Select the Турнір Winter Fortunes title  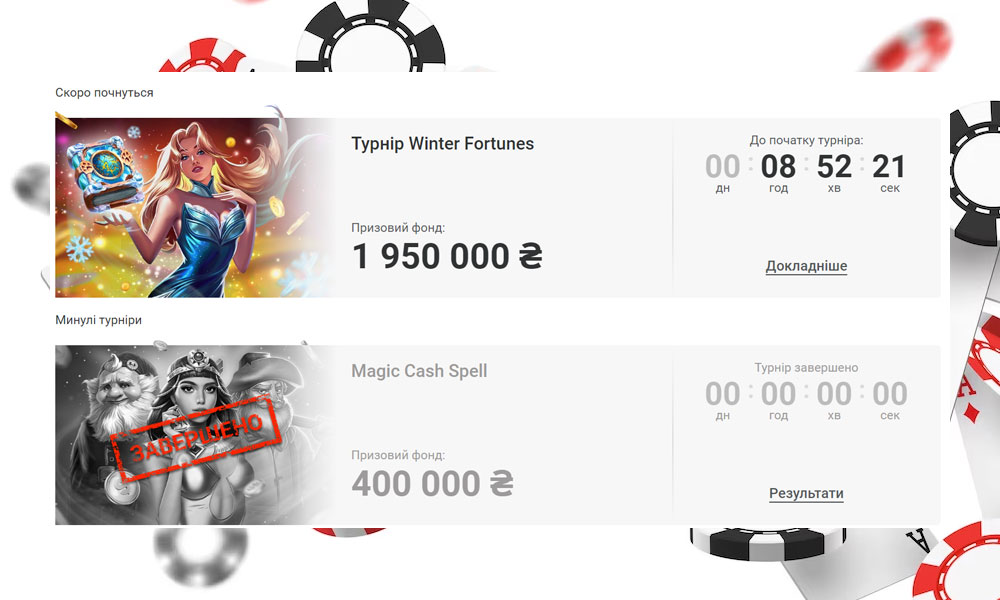[x=443, y=144]
